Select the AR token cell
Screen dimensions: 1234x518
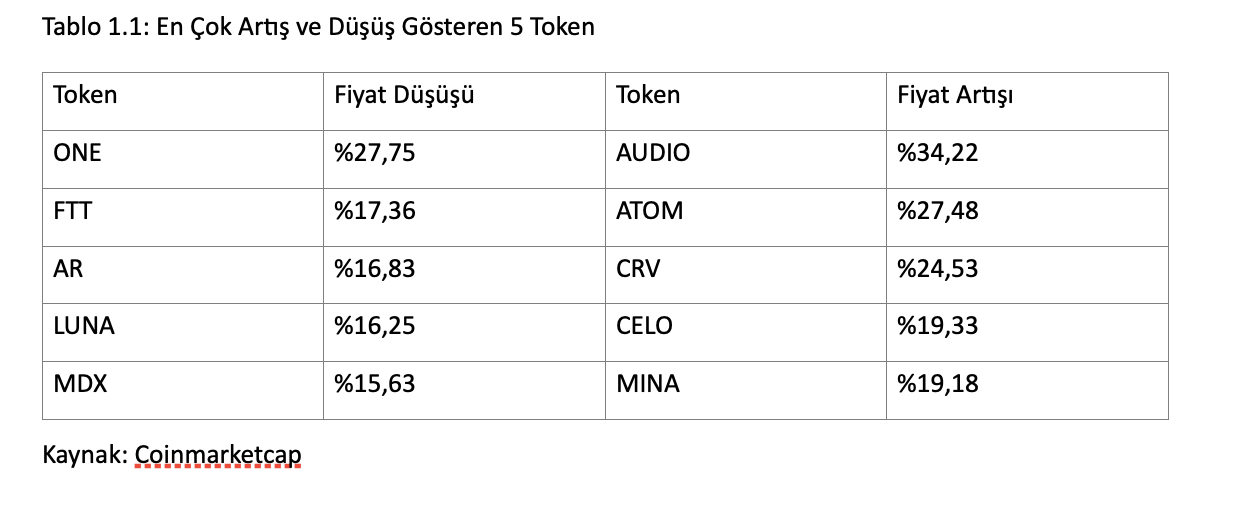tap(183, 275)
